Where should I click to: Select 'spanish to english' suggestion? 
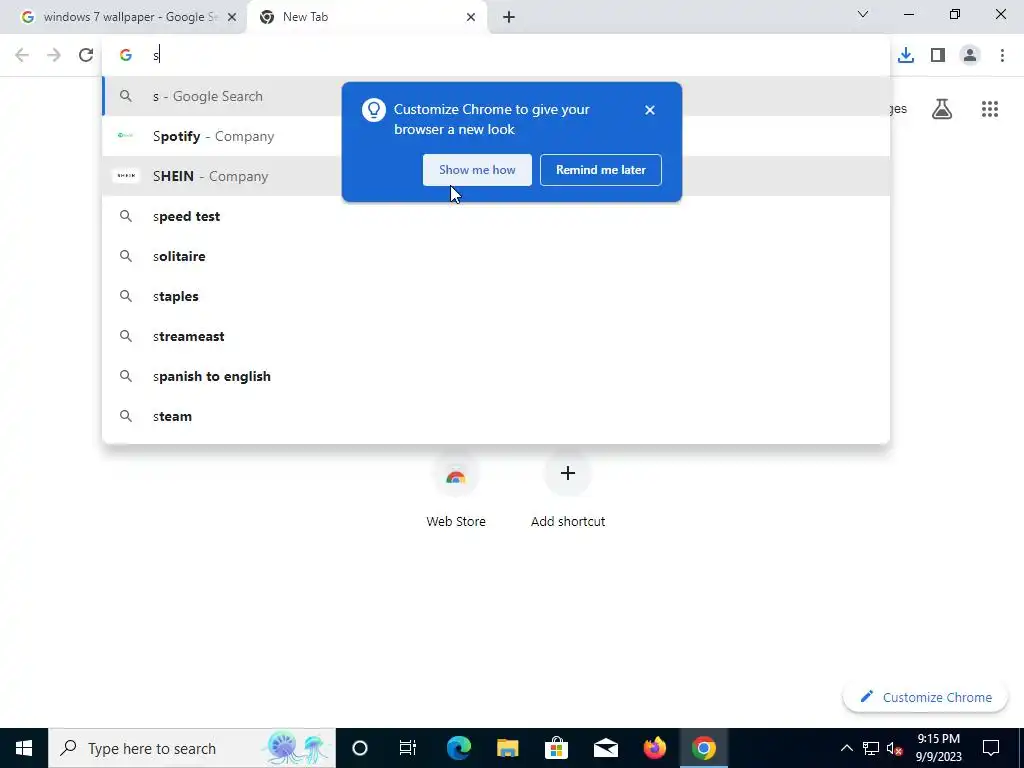point(496,376)
